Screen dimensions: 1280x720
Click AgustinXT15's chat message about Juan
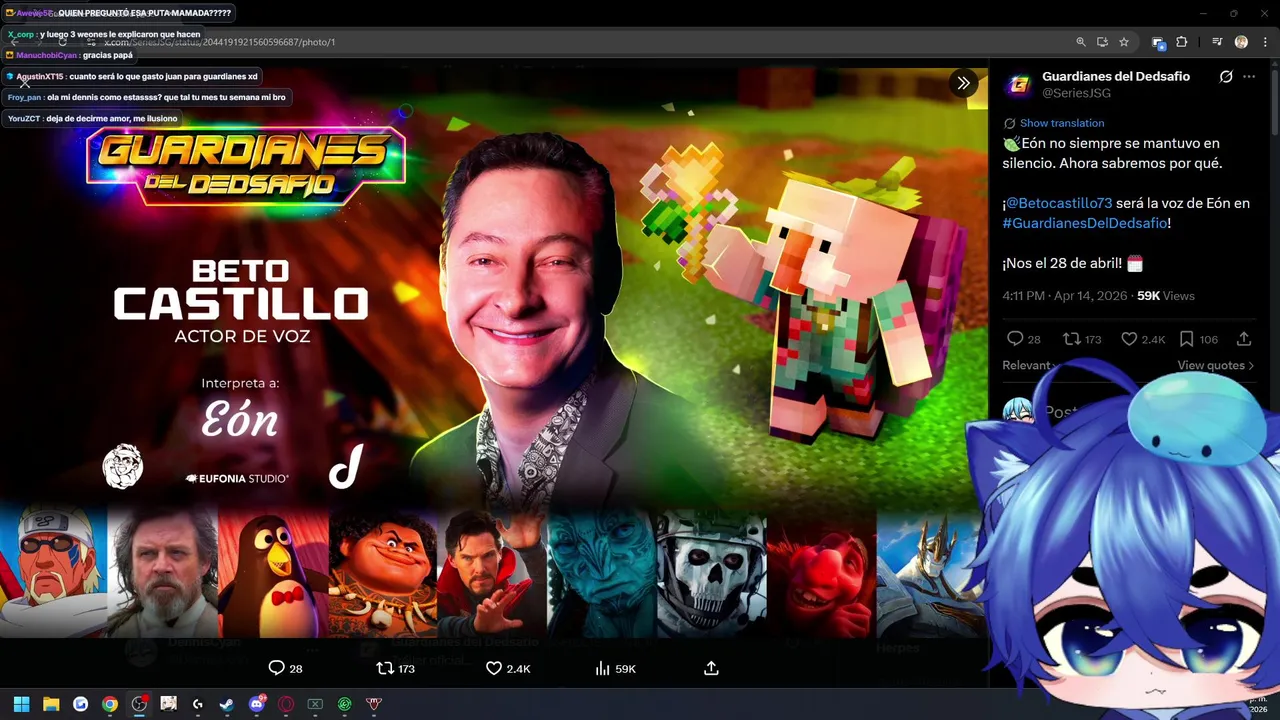point(132,76)
